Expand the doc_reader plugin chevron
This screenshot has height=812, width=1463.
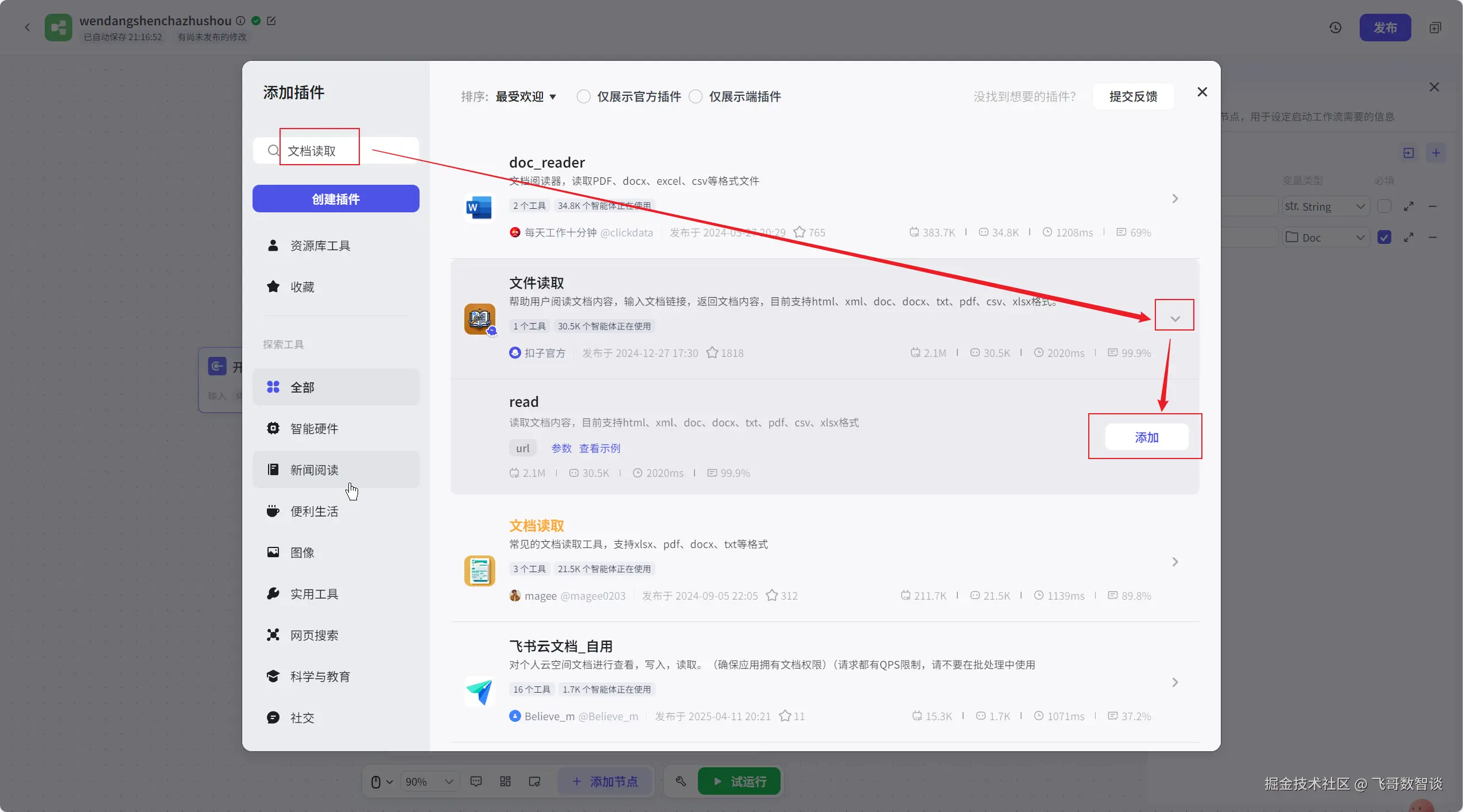pos(1174,199)
